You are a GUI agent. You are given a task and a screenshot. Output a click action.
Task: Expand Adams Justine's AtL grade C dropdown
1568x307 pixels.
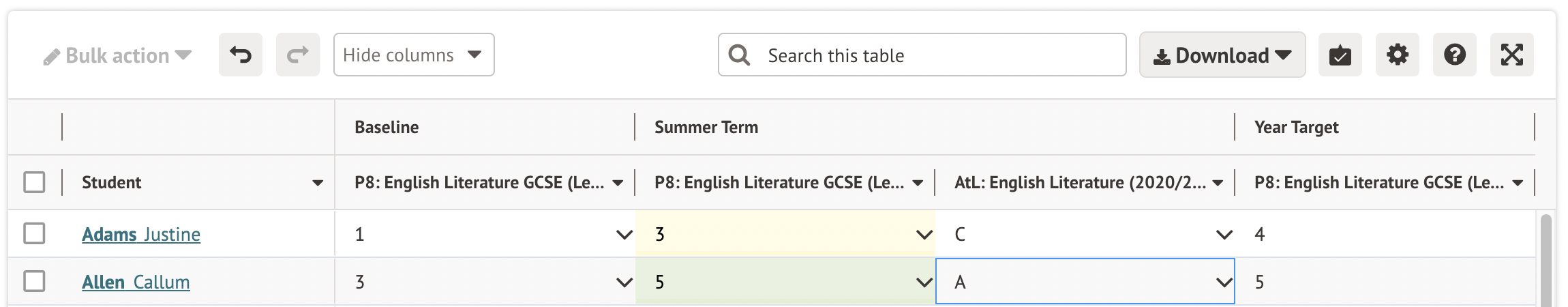tap(1224, 235)
